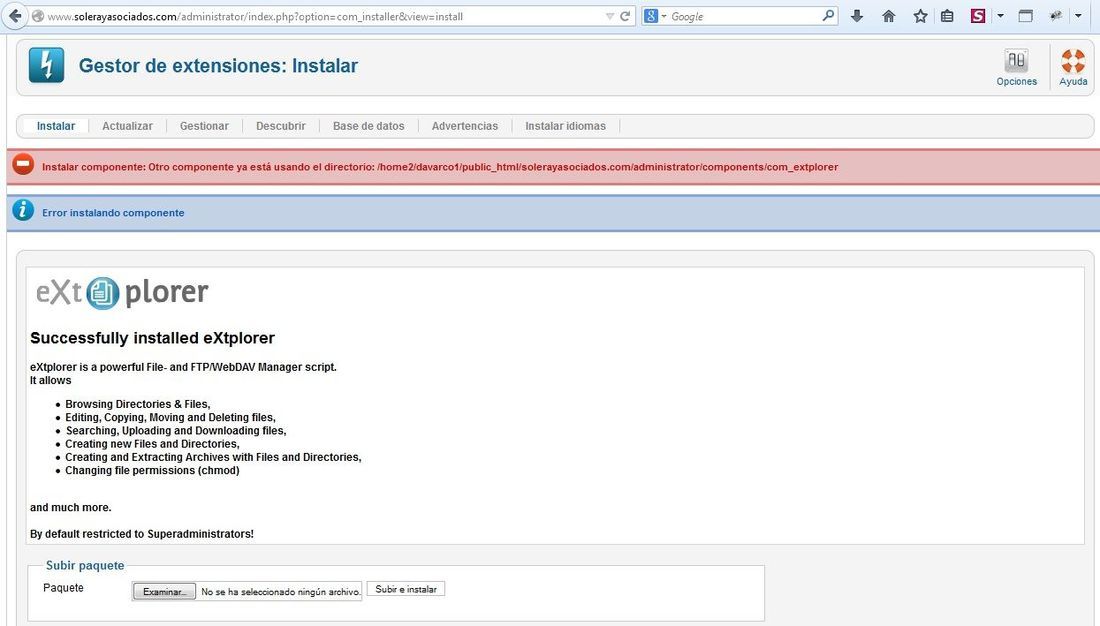Click the eXtplorer logo image
The image size is (1100, 626).
click(x=122, y=293)
